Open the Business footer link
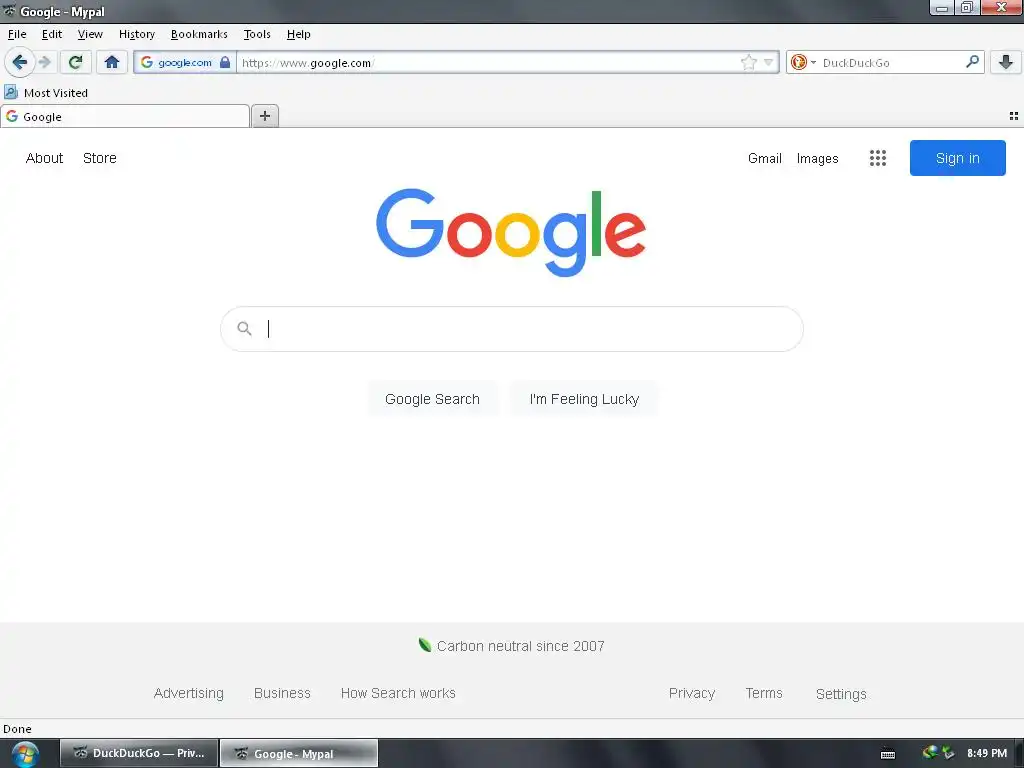This screenshot has height=768, width=1024. (282, 693)
